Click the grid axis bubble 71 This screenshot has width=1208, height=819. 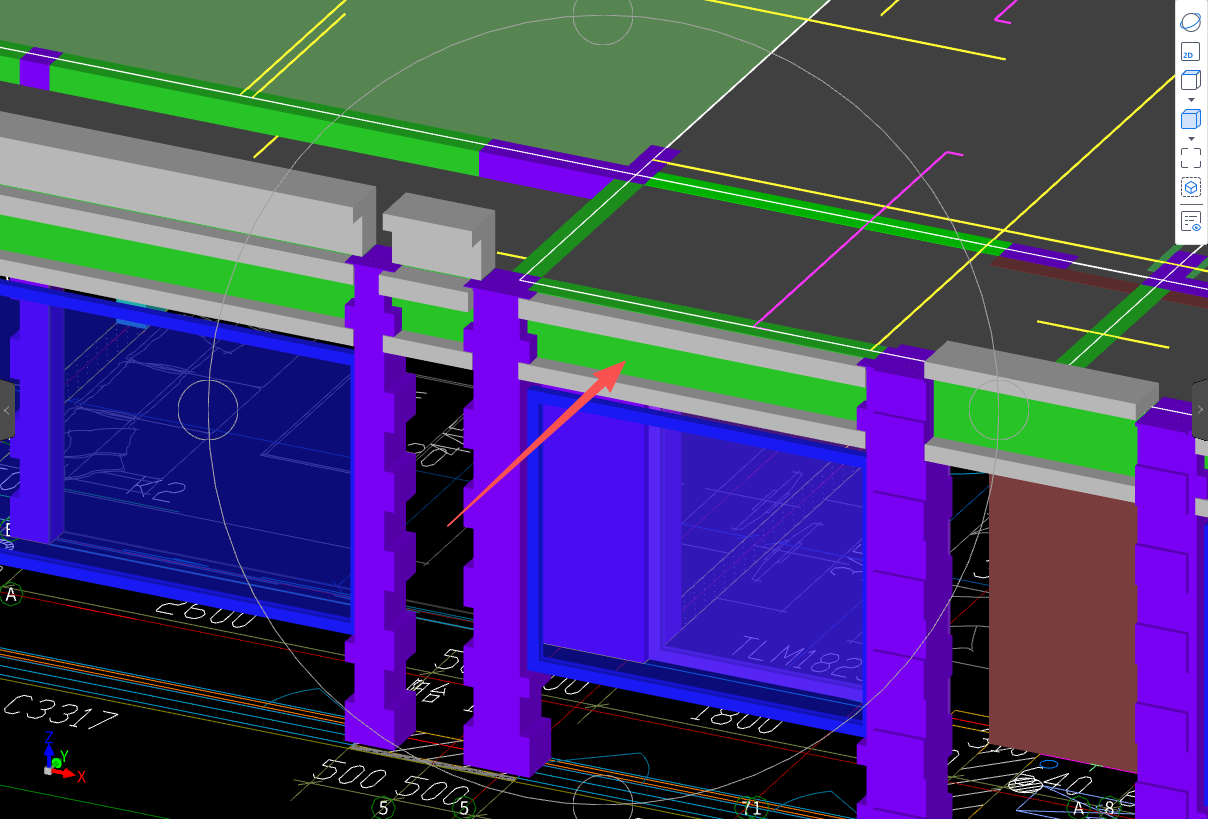[750, 807]
